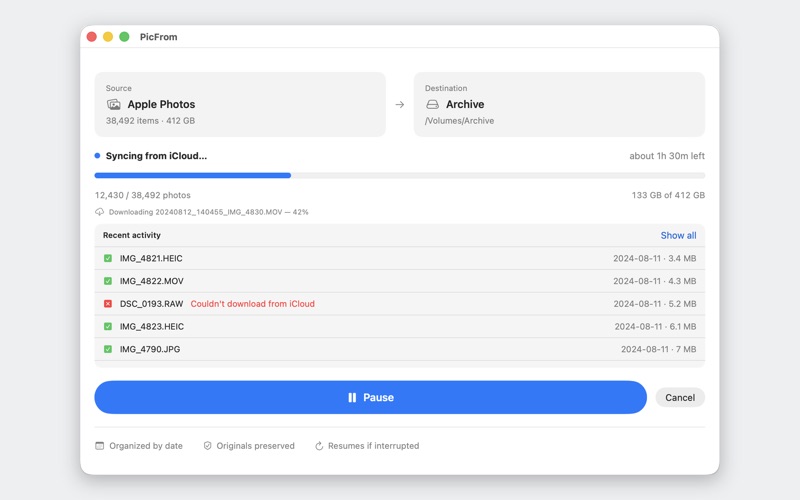Select the IMG_4821.HEIC file name
The image size is (800, 500).
pyautogui.click(x=151, y=258)
